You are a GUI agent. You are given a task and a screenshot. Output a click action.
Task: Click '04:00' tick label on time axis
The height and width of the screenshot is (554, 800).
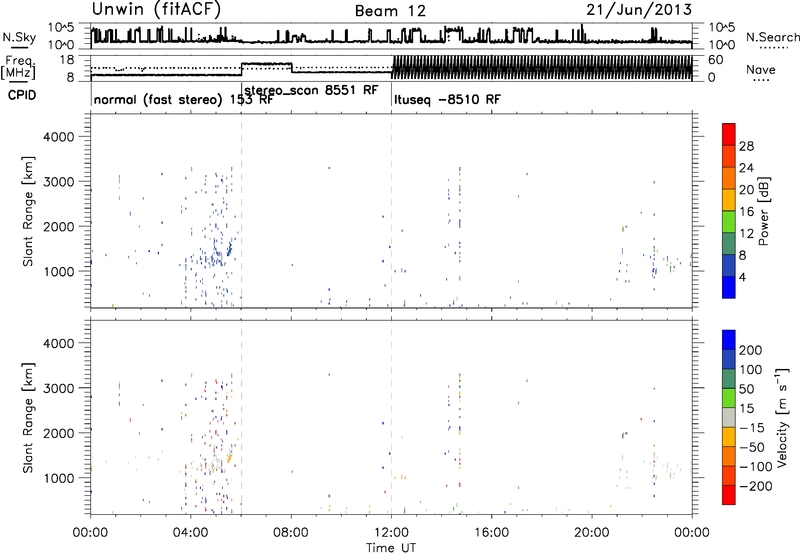pos(191,533)
